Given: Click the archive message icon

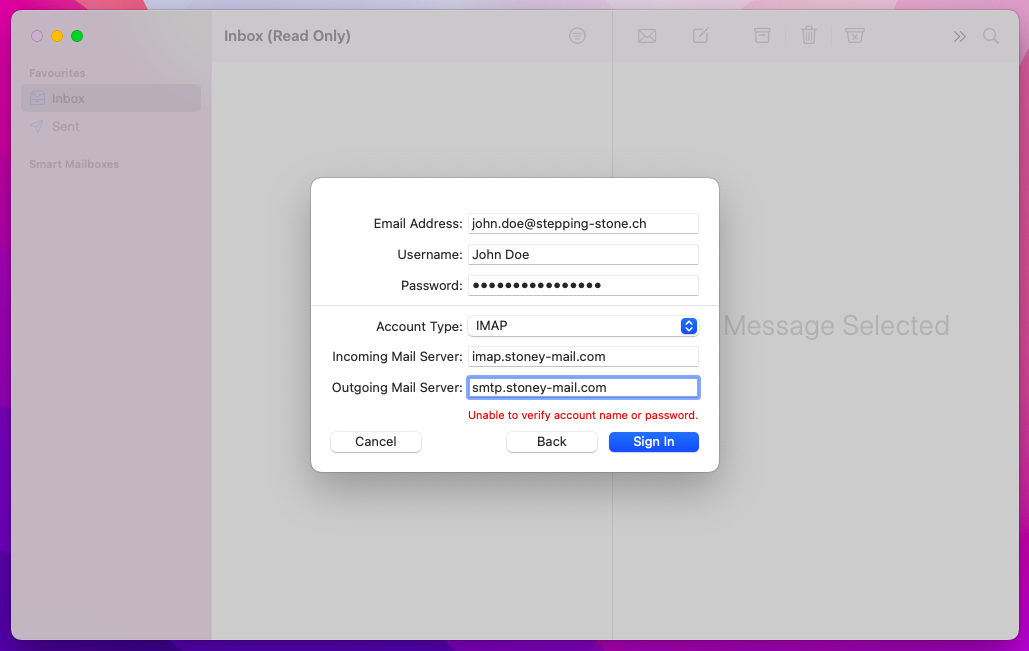Looking at the screenshot, I should pos(762,36).
